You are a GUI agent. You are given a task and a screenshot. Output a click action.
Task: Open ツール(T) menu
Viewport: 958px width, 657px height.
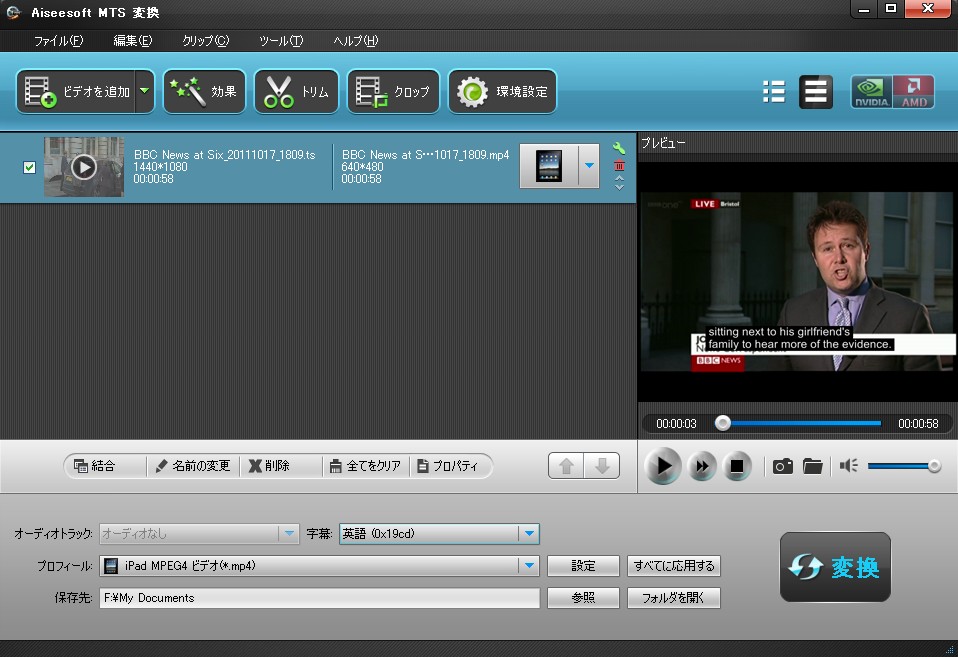(281, 41)
